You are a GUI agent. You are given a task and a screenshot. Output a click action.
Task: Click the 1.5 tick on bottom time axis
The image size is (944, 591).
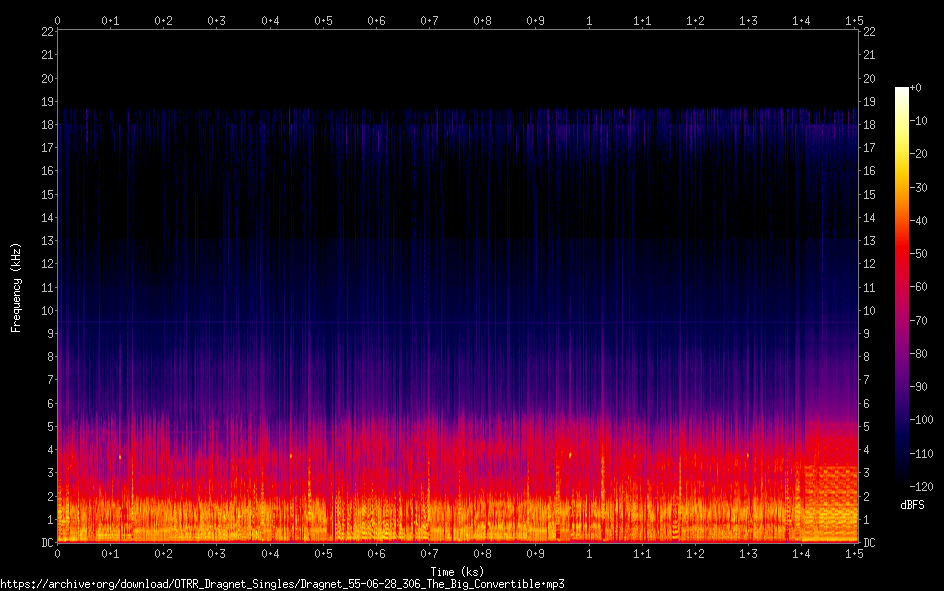click(x=854, y=553)
